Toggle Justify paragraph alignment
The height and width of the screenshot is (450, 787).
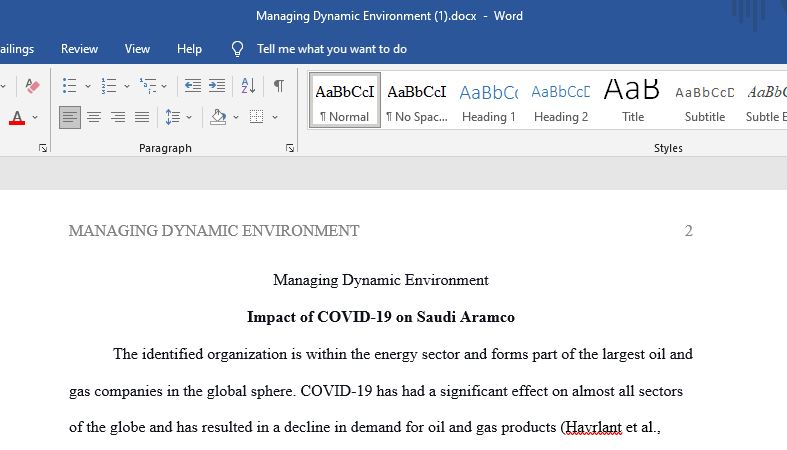(x=142, y=117)
